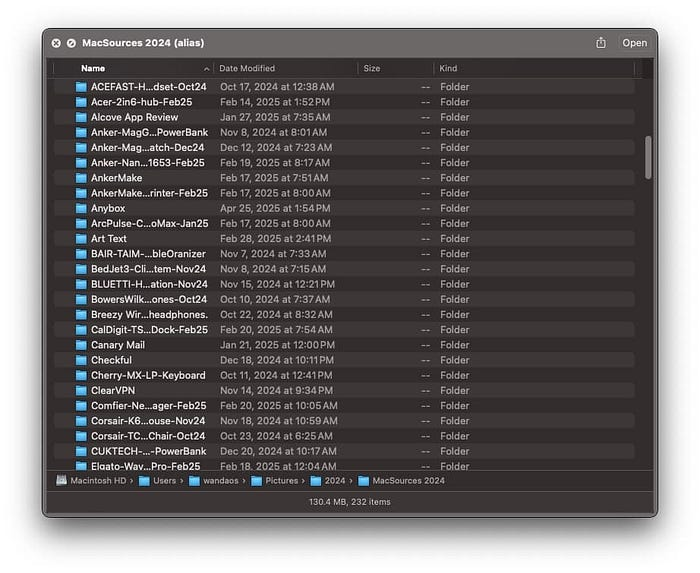Click date Apr 25, 2025 at 1:54 PM

(275, 208)
